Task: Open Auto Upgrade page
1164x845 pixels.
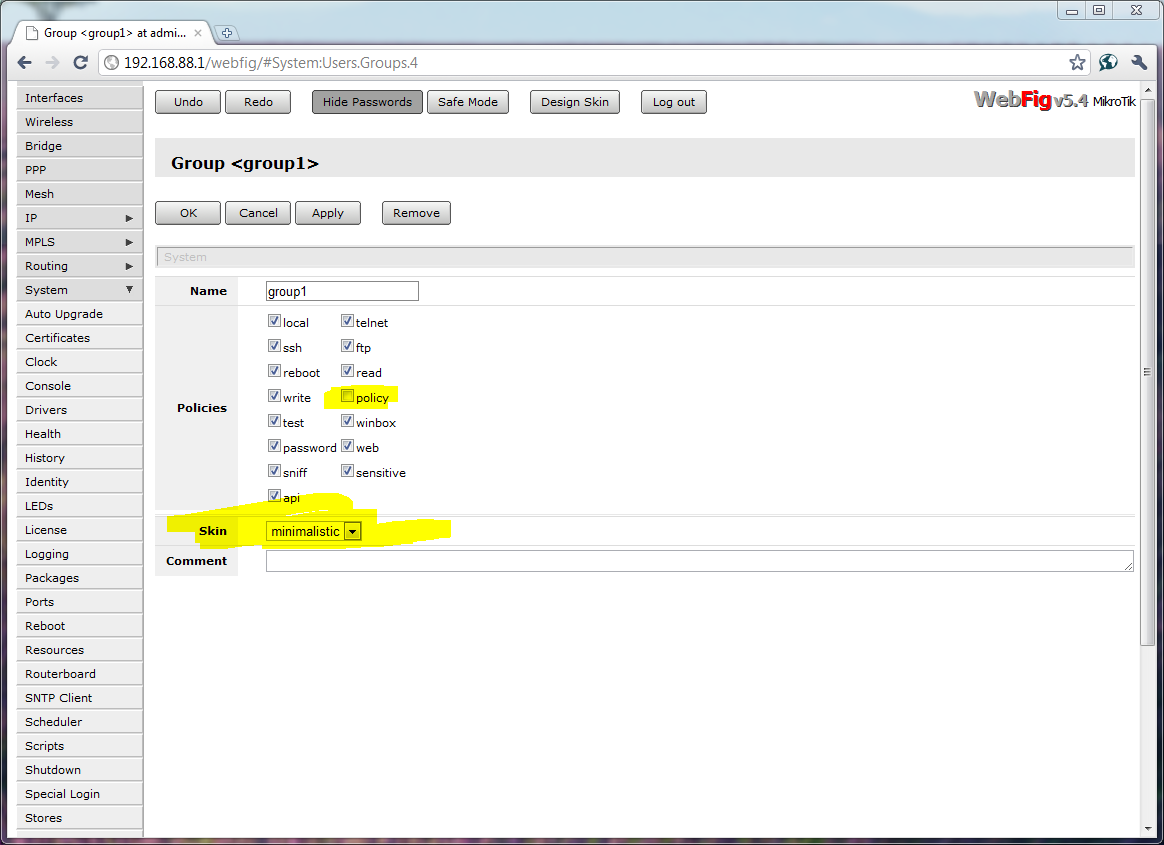Action: coord(79,314)
